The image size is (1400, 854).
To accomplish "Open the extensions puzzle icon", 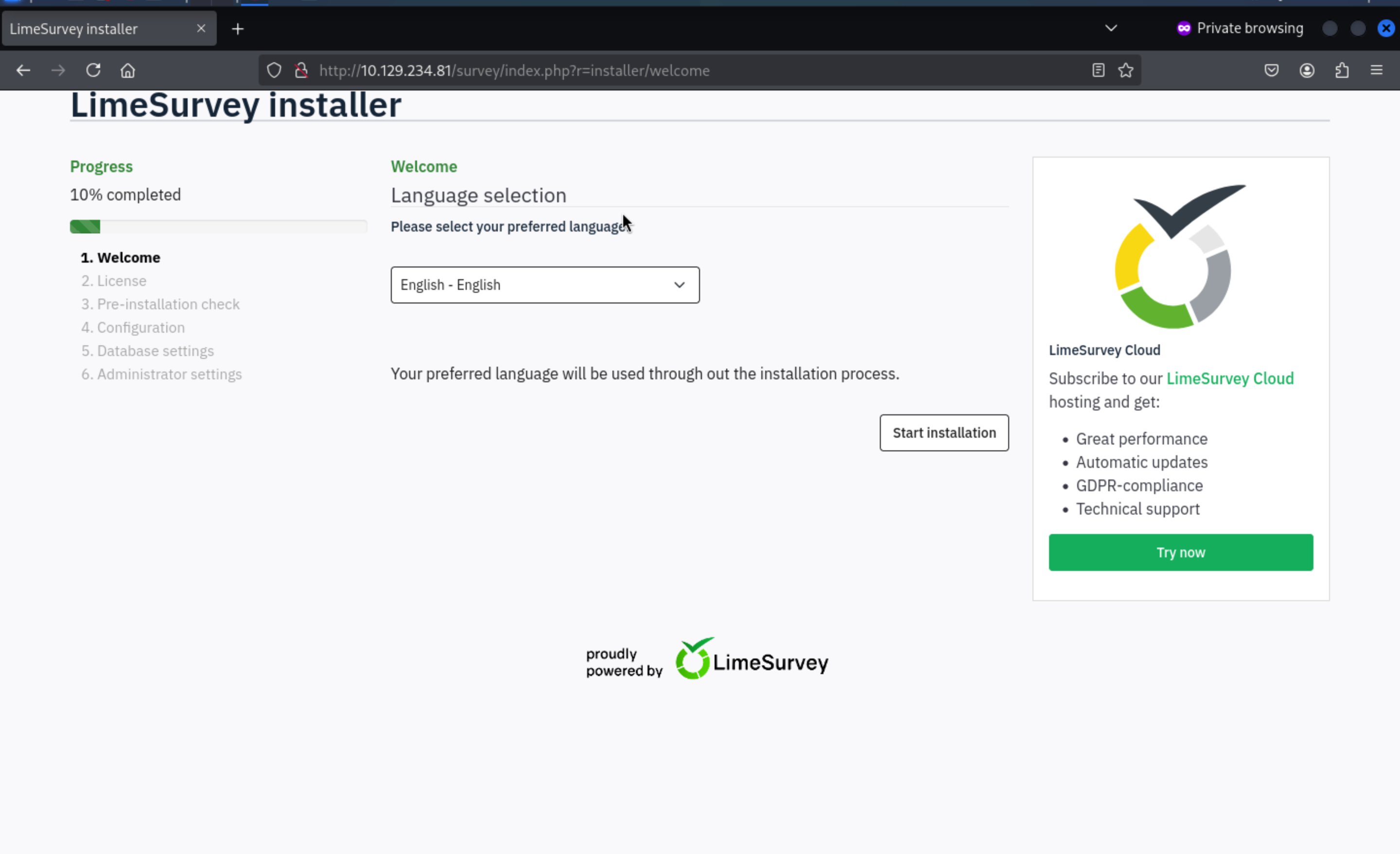I will [1342, 71].
